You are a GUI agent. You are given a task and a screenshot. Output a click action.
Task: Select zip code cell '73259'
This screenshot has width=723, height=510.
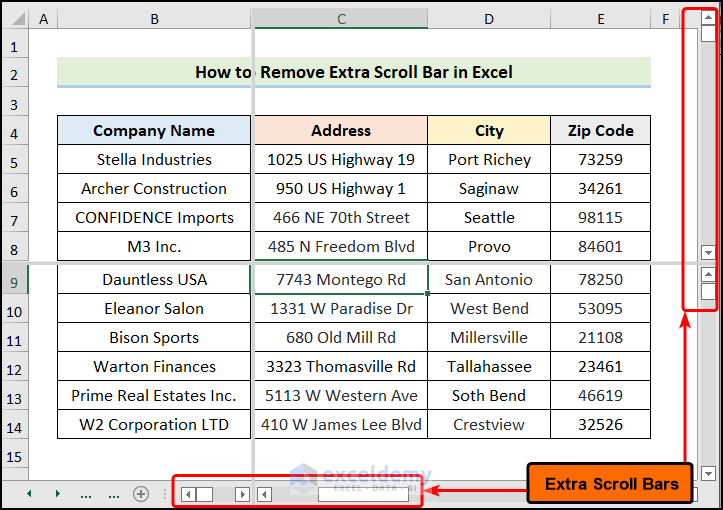(600, 160)
